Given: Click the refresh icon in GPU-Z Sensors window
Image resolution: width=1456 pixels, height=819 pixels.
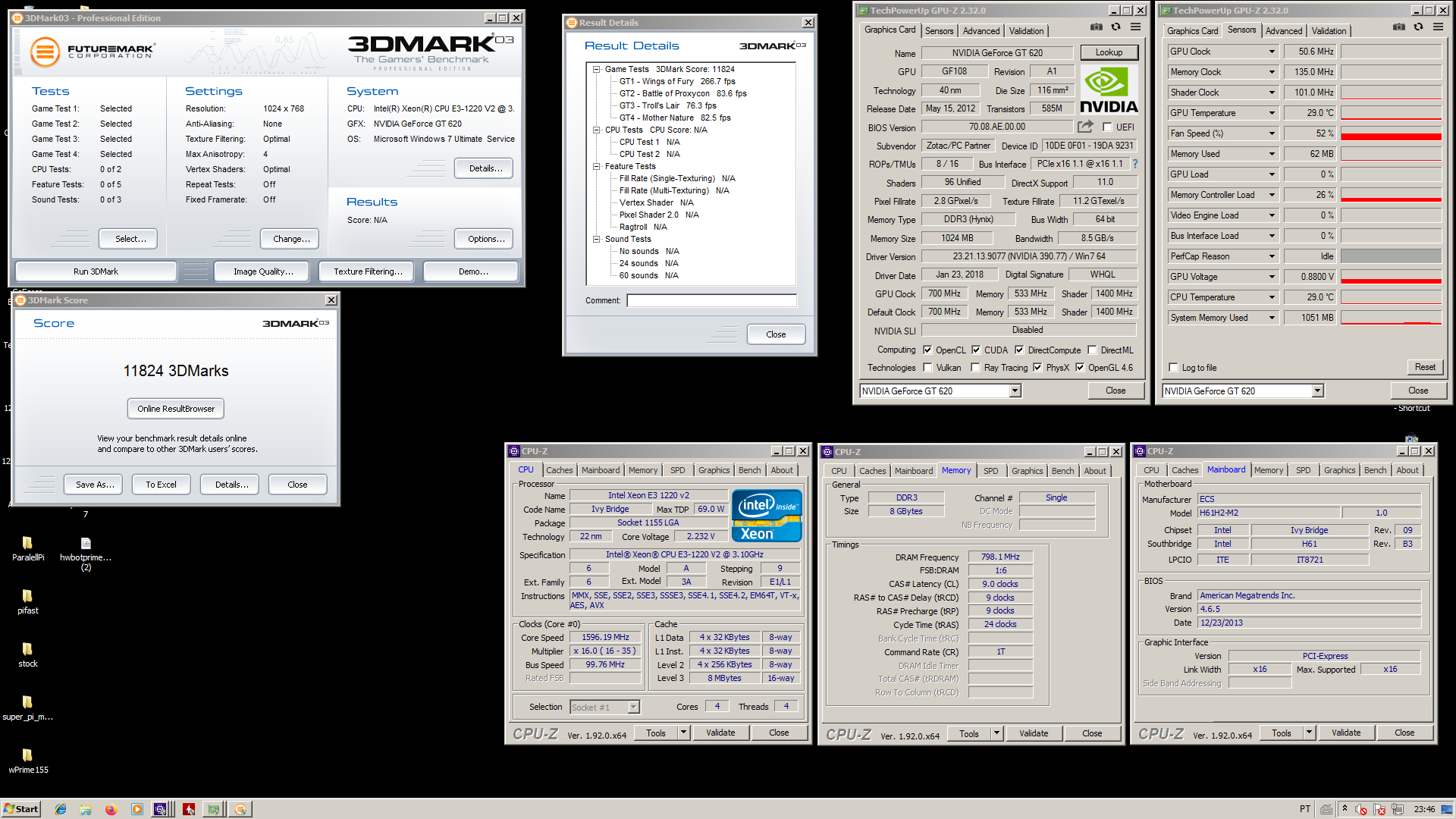Looking at the screenshot, I should point(1418,27).
